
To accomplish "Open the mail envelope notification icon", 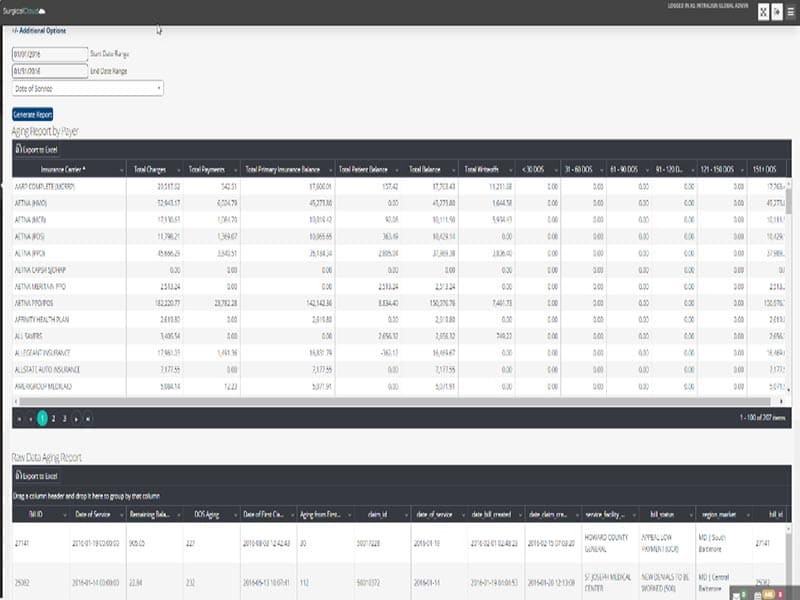I will pyautogui.click(x=736, y=595).
